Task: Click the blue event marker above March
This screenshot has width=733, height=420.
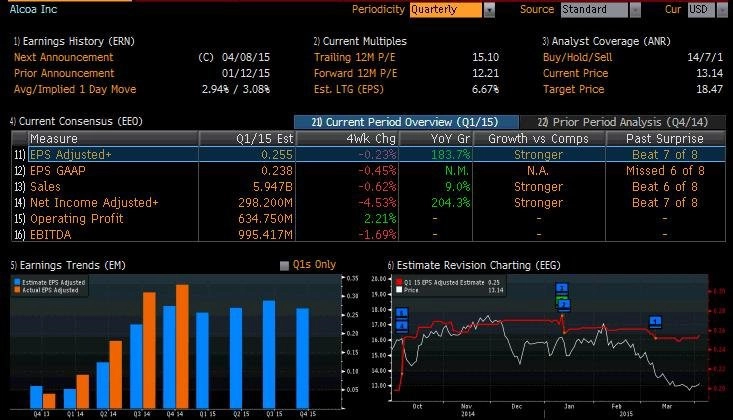Action: pyautogui.click(x=655, y=321)
